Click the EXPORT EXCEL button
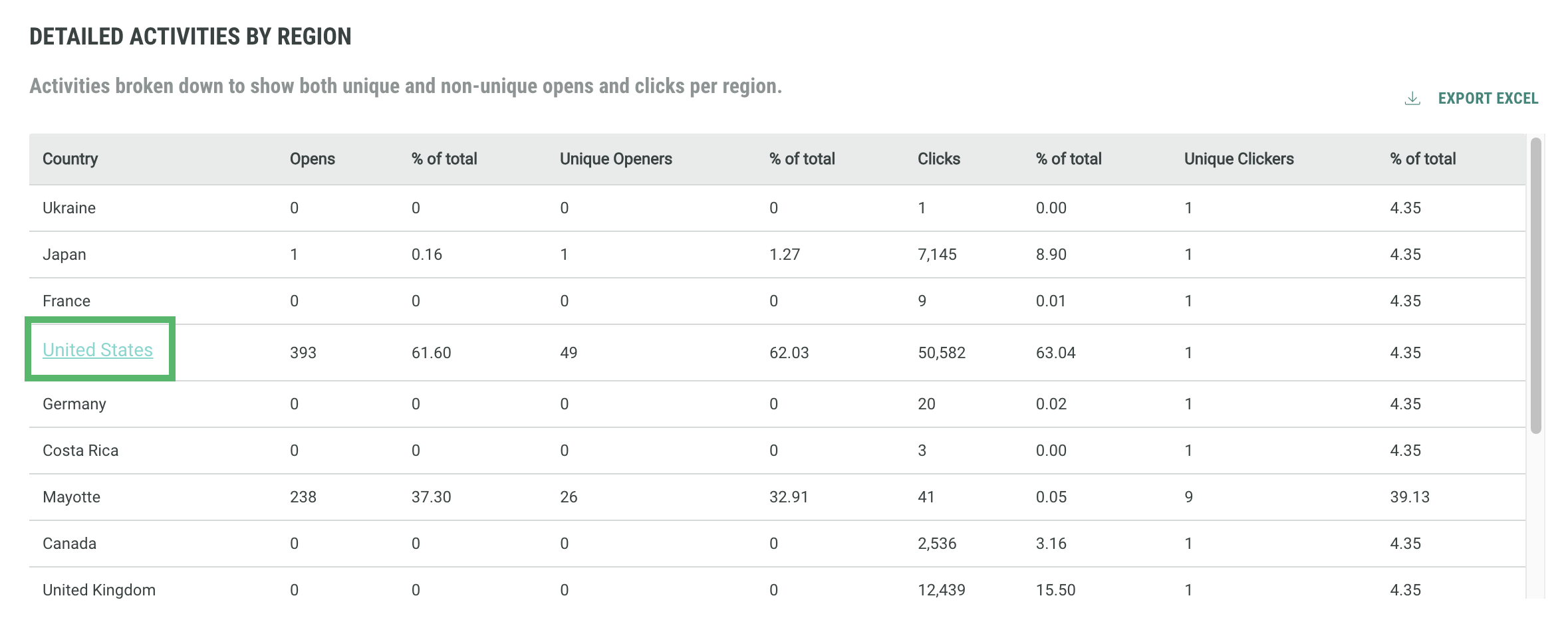Screen dimensions: 1568x618 [1488, 99]
